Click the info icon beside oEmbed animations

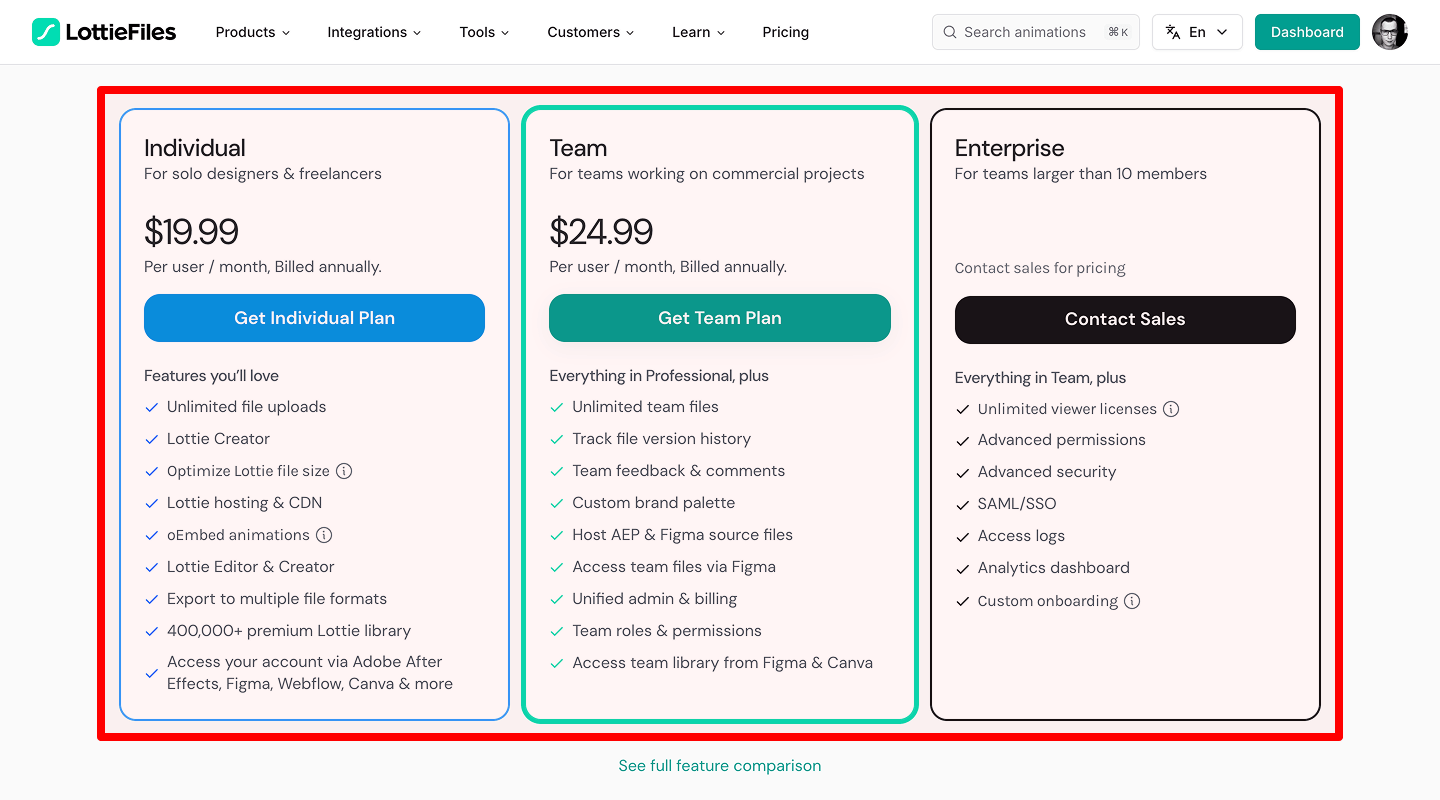point(324,535)
